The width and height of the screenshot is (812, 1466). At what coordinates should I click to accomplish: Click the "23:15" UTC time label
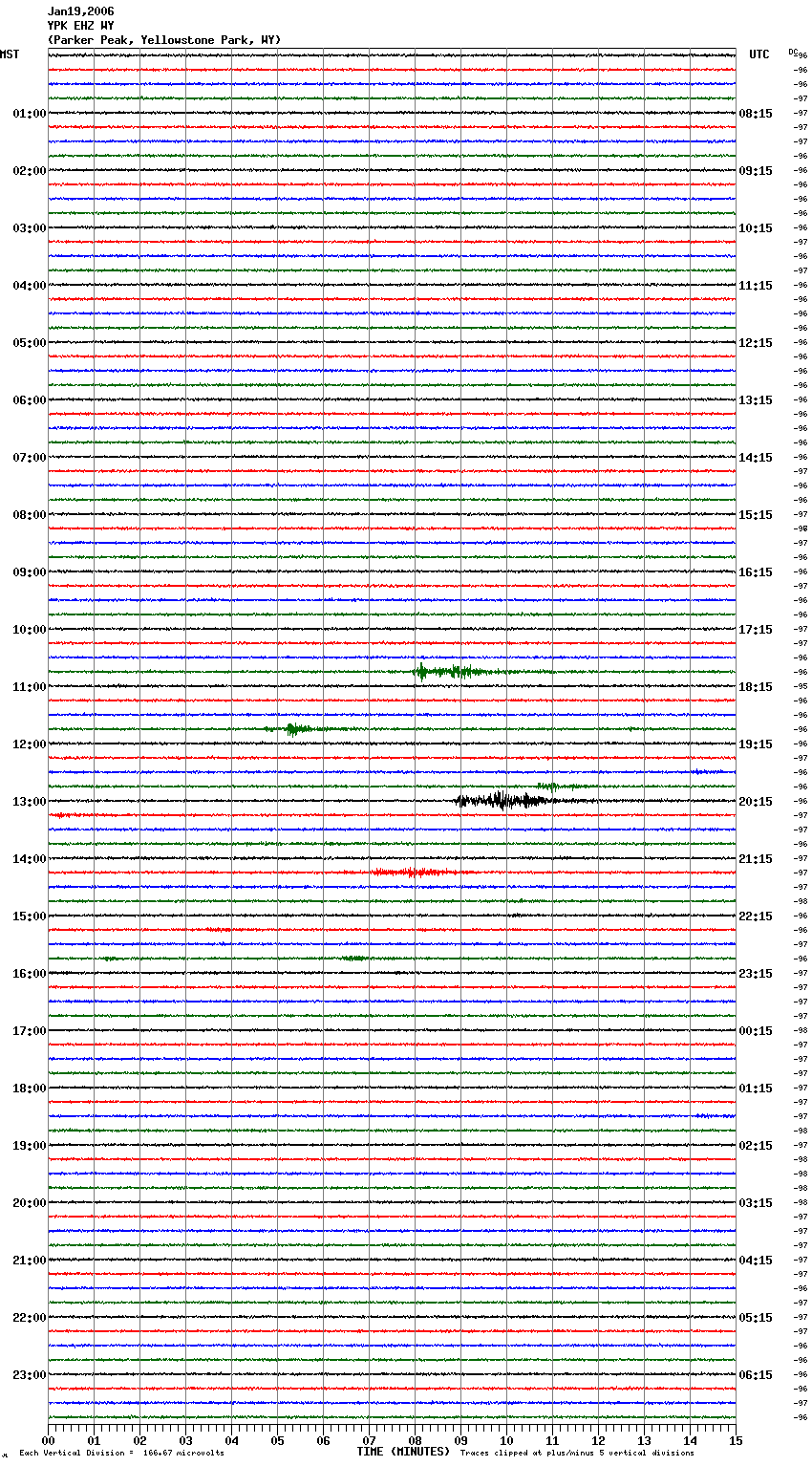pos(756,974)
